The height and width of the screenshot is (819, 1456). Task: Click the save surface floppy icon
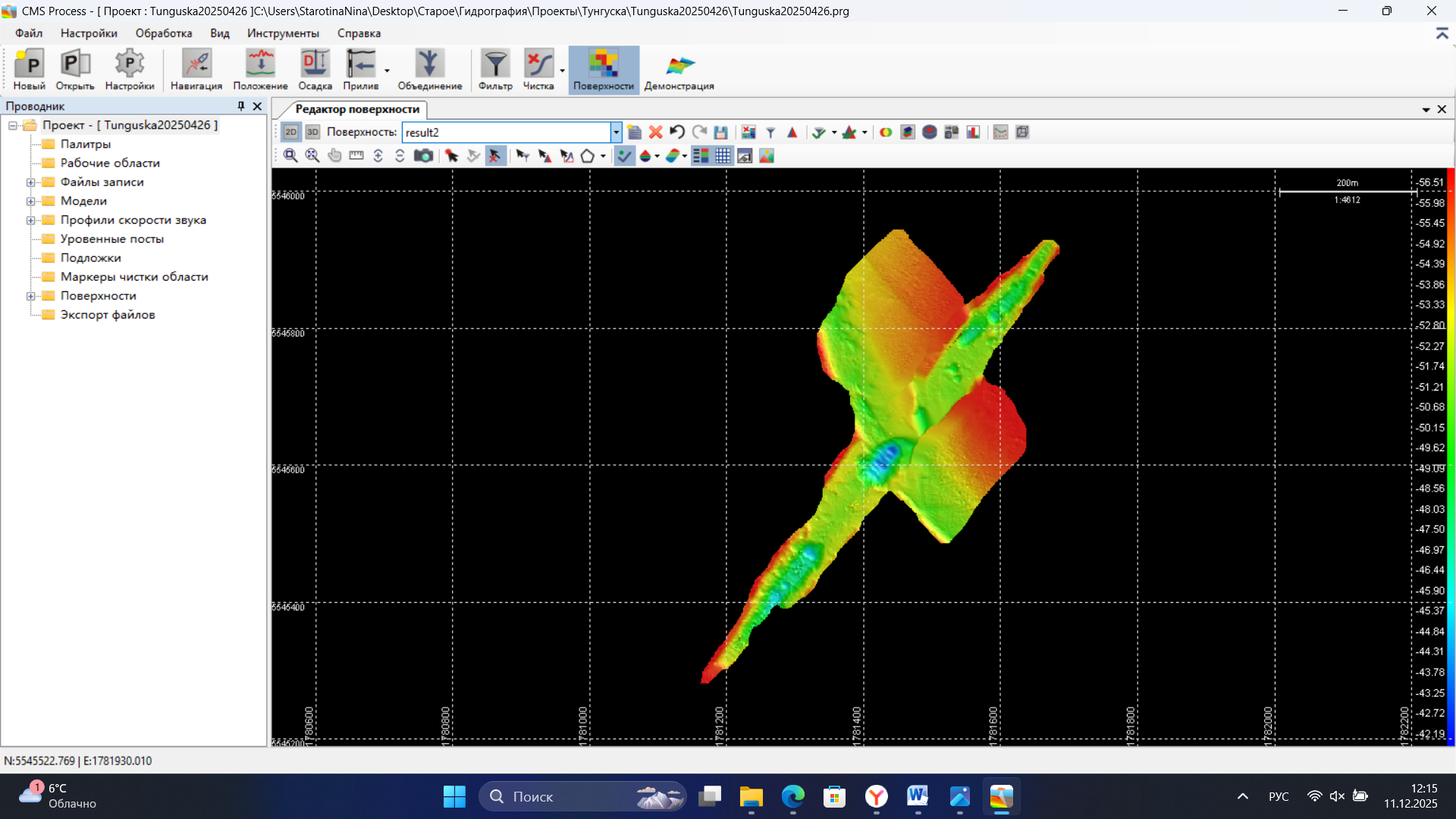(721, 133)
